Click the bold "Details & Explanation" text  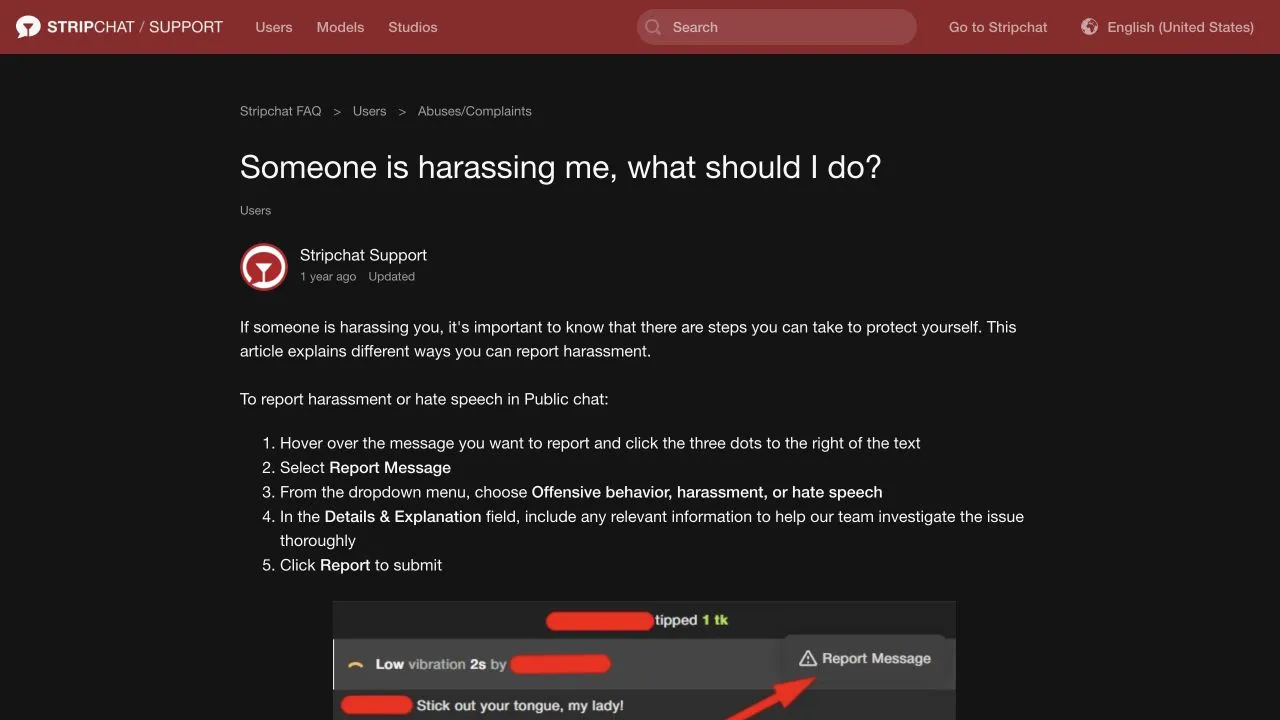click(403, 516)
